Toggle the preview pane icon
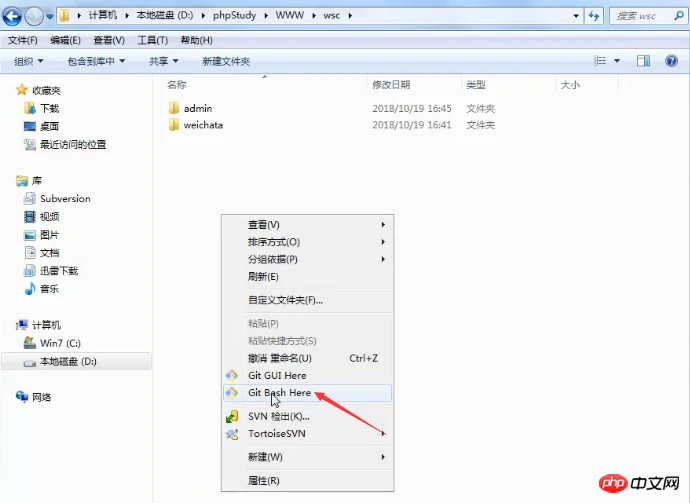 [644, 62]
